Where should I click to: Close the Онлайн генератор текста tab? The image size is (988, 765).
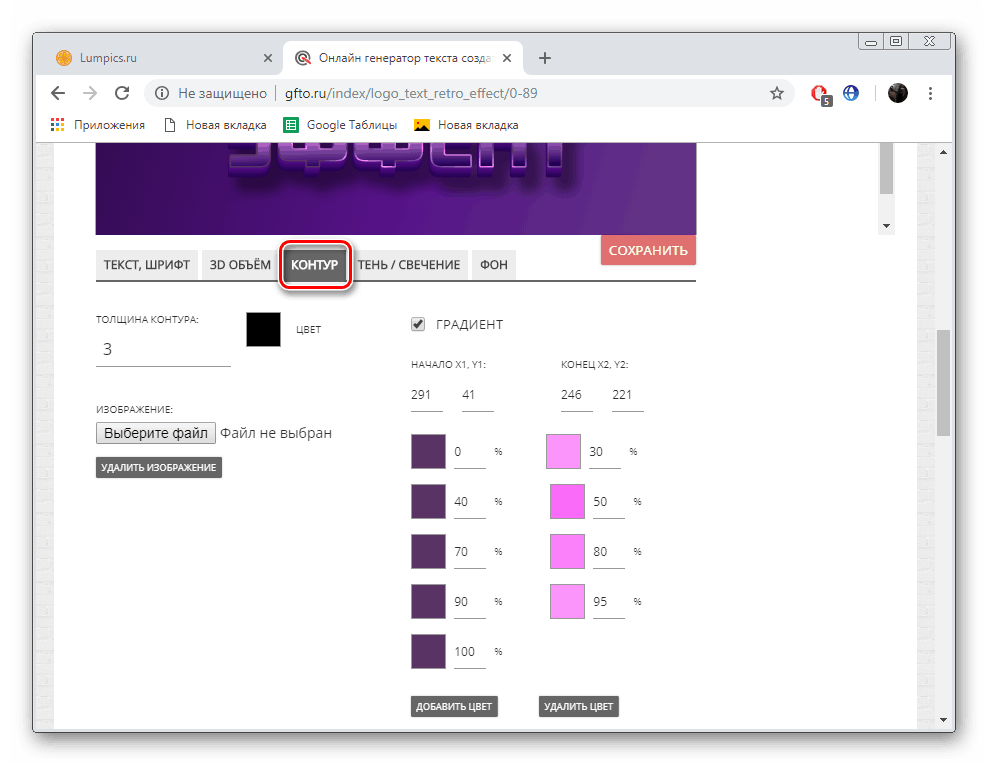click(x=507, y=58)
